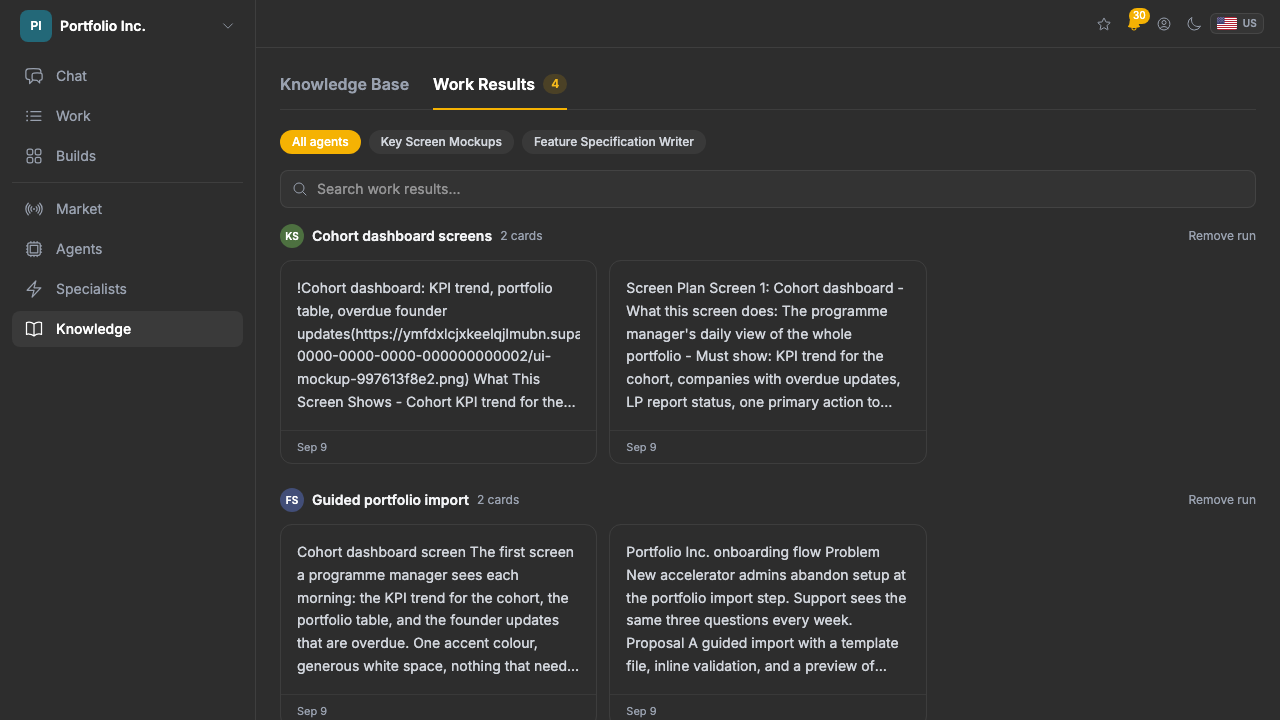1280x720 pixels.
Task: Select the All agents filter chip
Action: (x=320, y=142)
